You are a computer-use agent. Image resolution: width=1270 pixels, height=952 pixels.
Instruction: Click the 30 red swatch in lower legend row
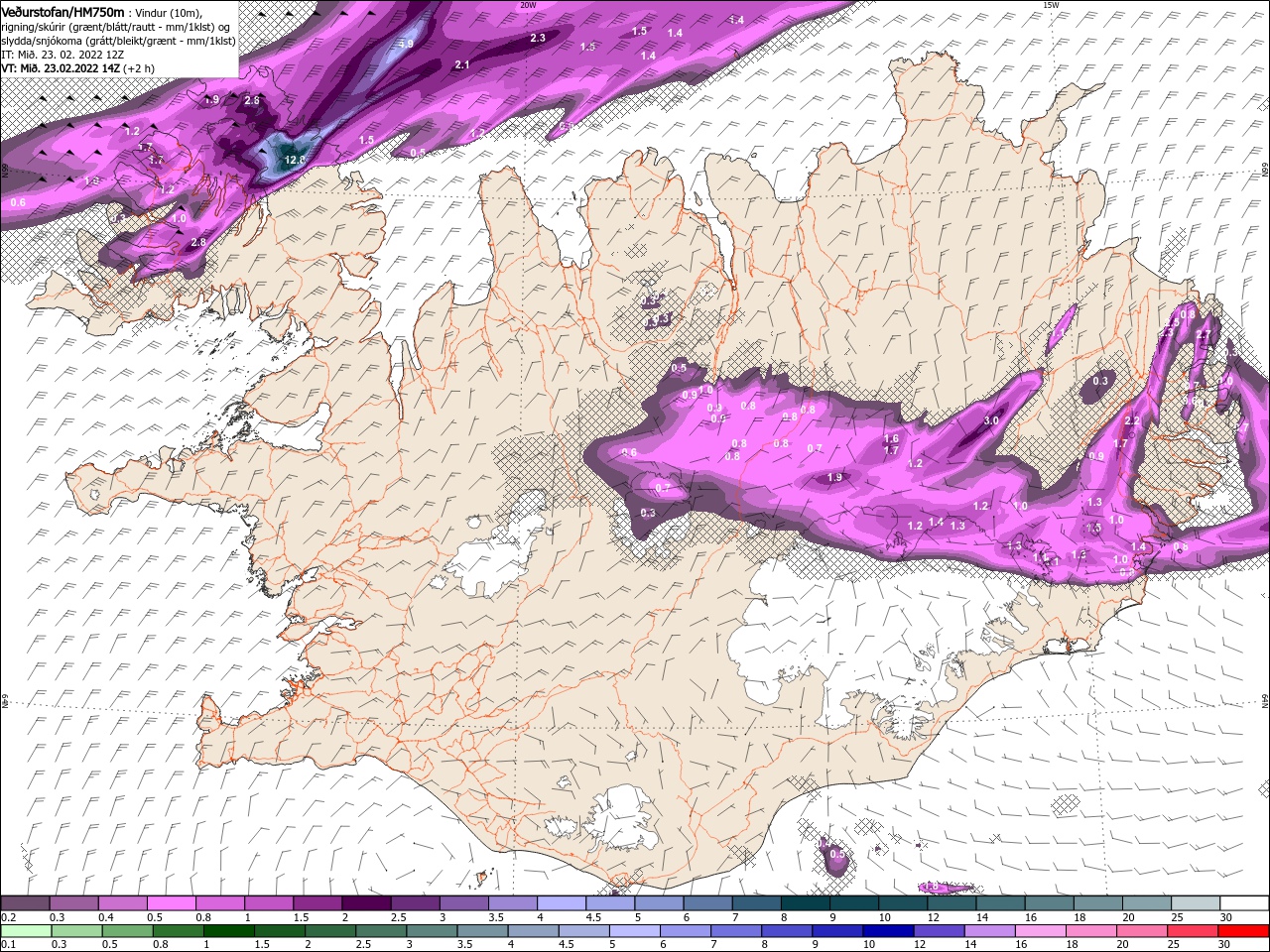1243,931
